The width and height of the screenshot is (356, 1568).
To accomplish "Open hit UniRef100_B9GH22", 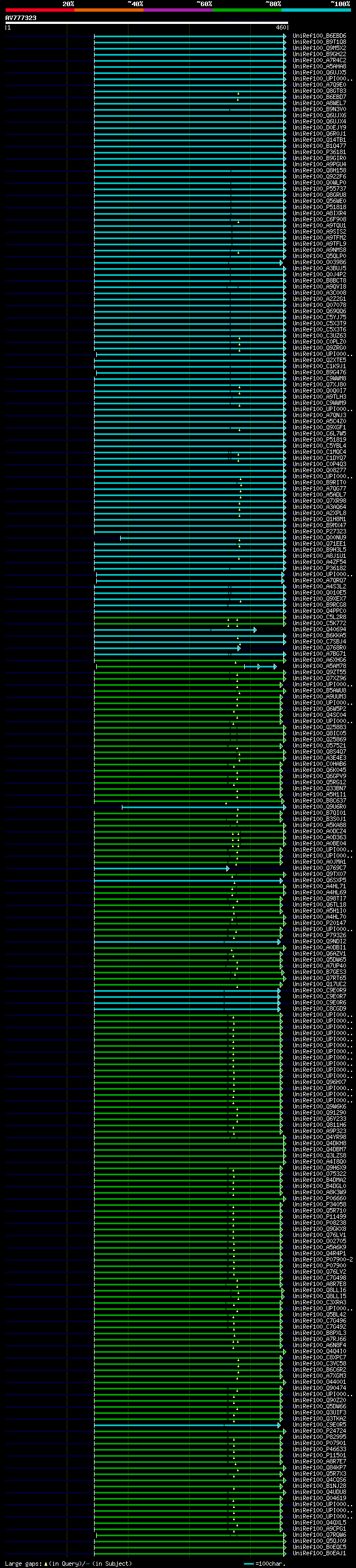I will [319, 54].
